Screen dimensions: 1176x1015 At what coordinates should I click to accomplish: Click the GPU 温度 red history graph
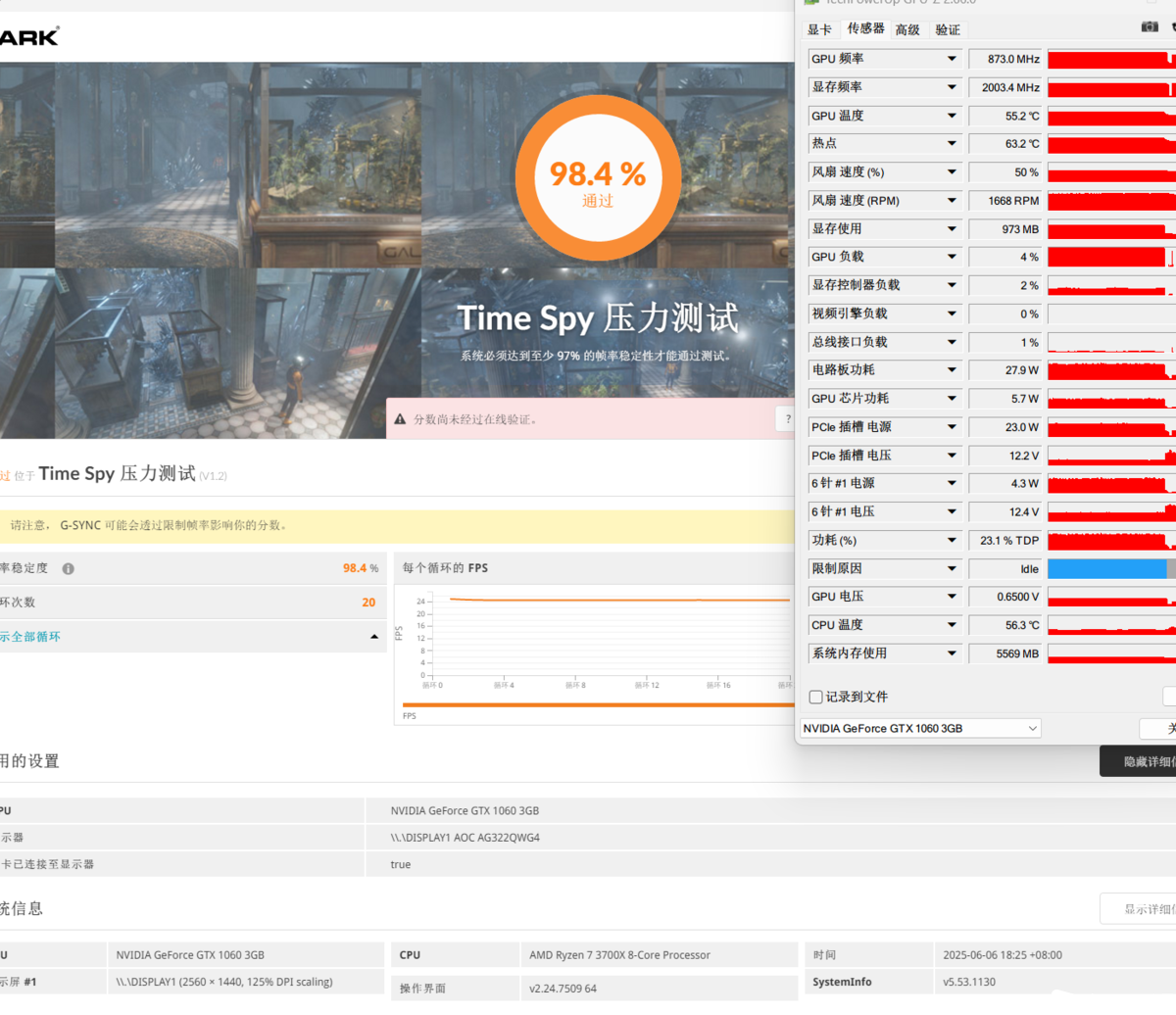point(1111,116)
